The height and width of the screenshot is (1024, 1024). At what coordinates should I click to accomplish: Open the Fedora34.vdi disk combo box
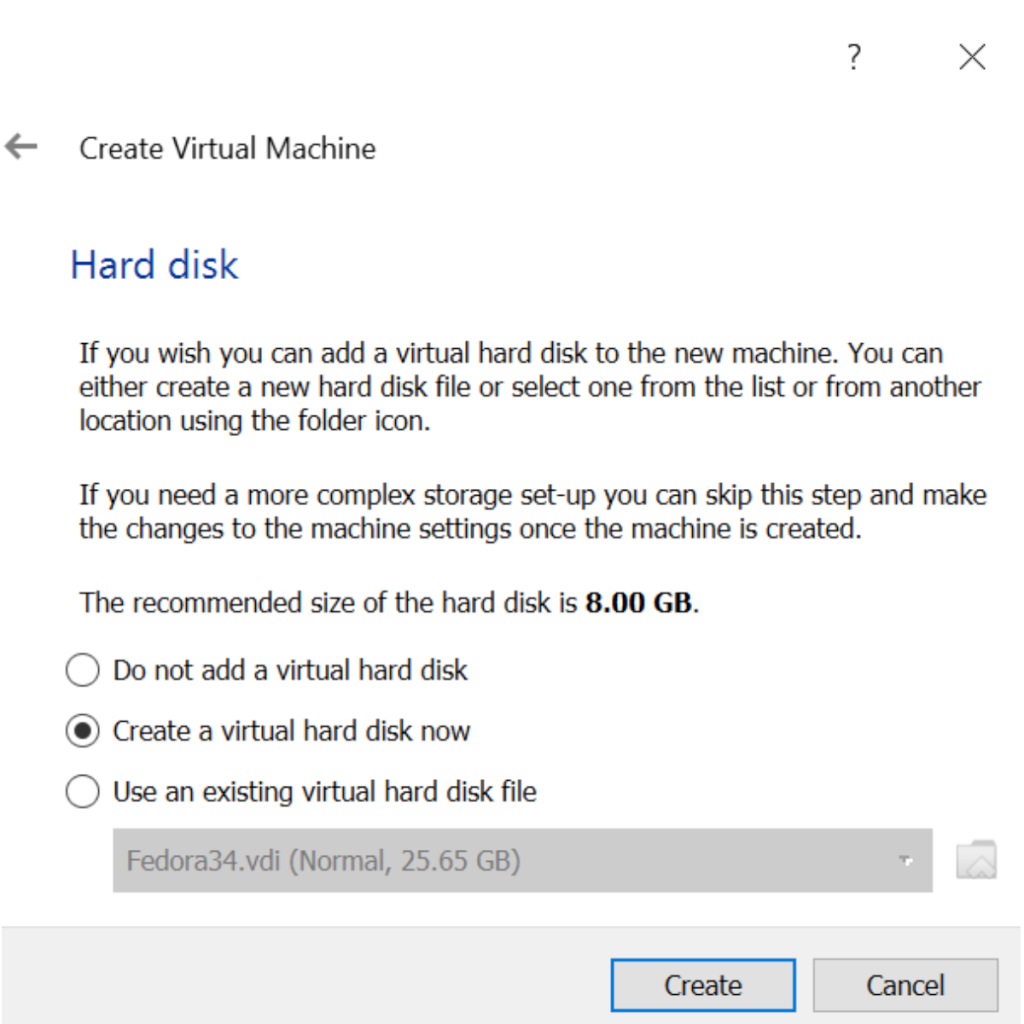pyautogui.click(x=500, y=860)
